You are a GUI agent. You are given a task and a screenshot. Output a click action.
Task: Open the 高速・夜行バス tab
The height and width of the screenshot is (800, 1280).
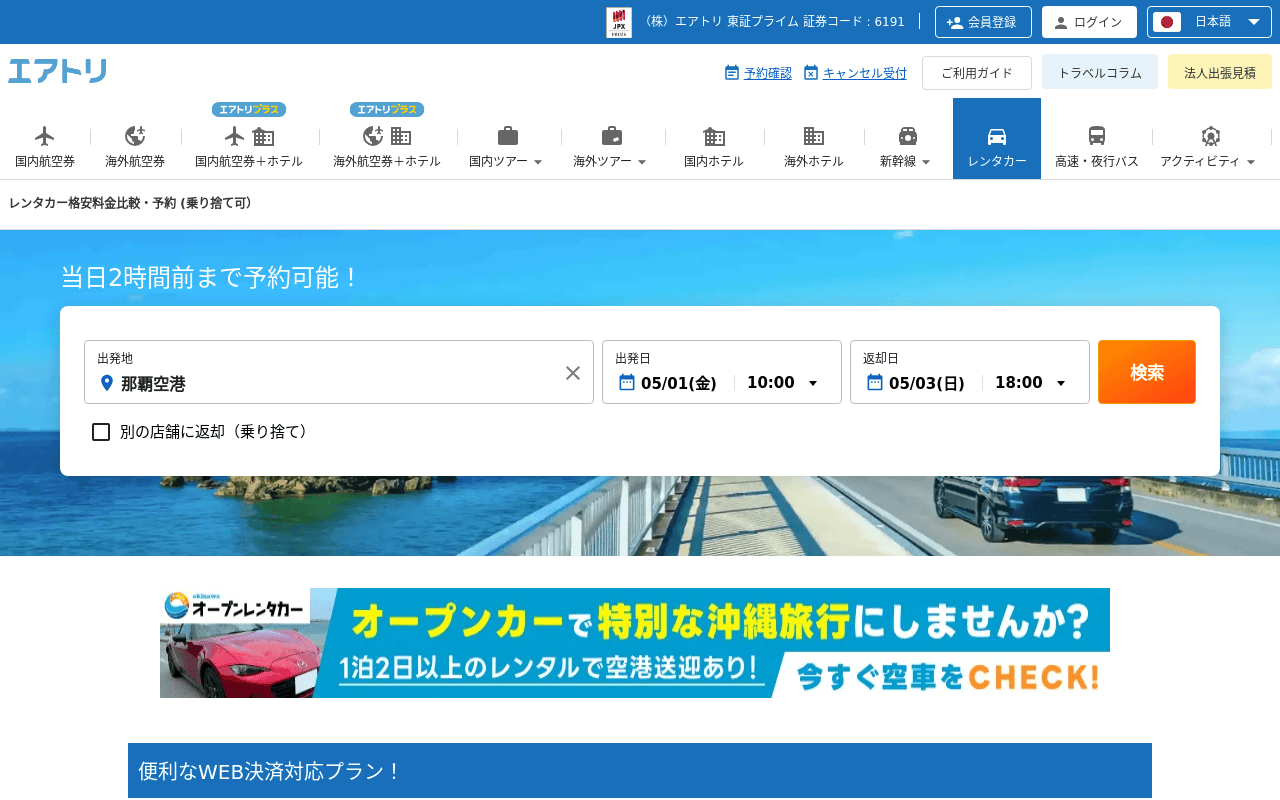[1097, 139]
